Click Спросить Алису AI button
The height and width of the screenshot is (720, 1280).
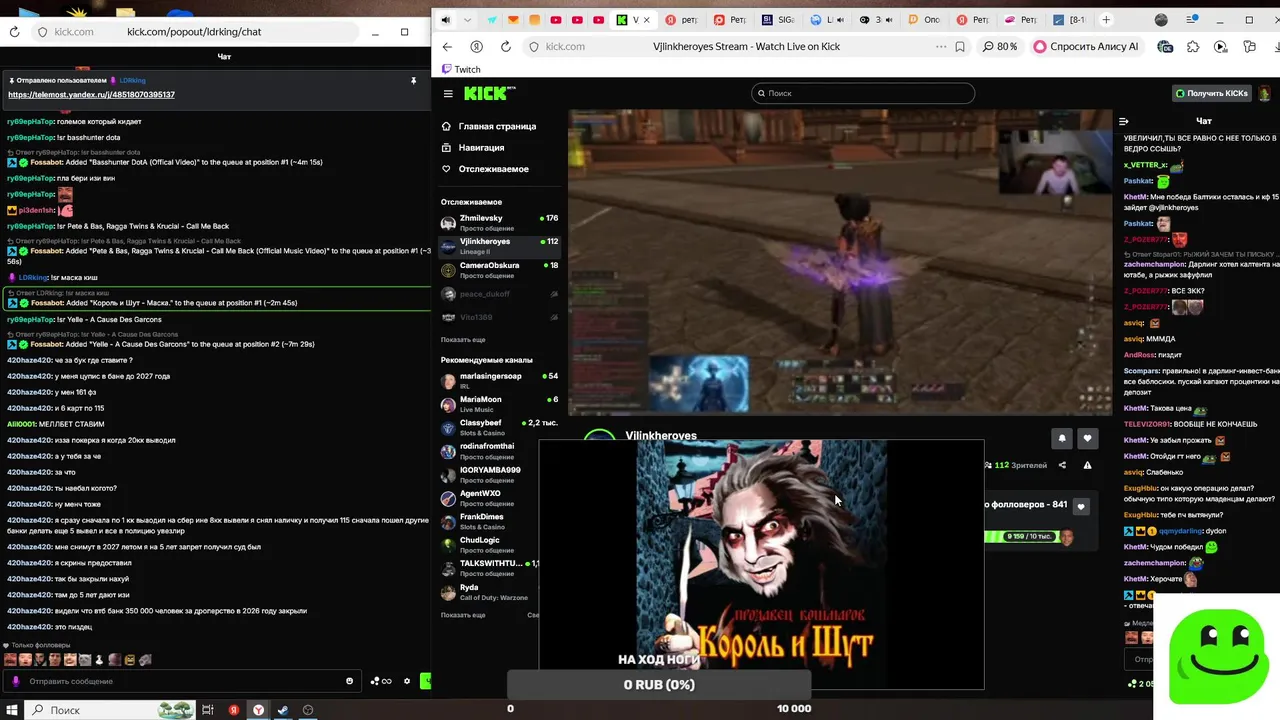[x=1086, y=46]
